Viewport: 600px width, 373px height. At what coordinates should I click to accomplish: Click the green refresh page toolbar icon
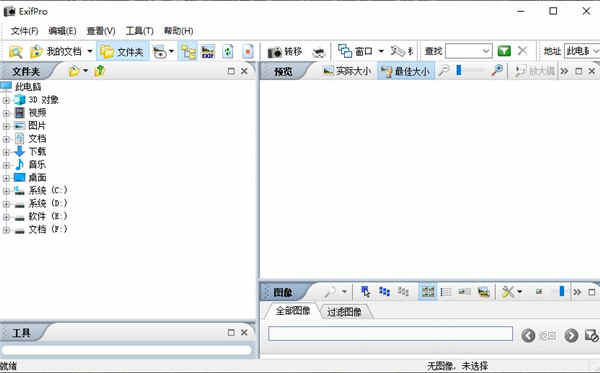(x=228, y=52)
